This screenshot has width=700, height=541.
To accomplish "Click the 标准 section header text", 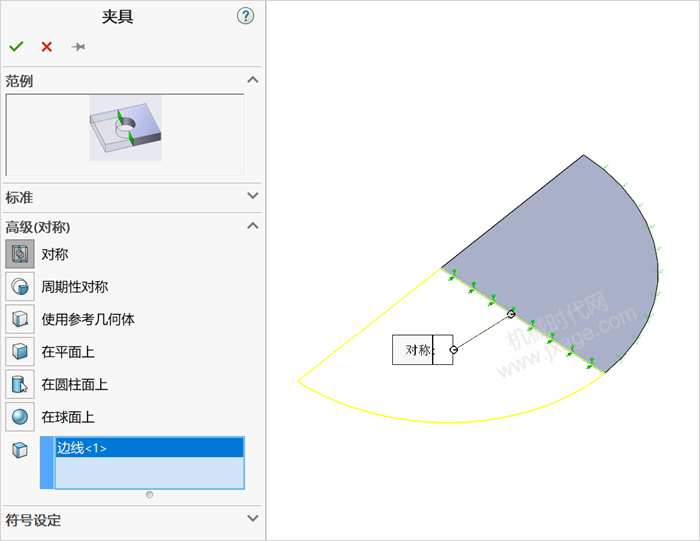I will point(19,197).
